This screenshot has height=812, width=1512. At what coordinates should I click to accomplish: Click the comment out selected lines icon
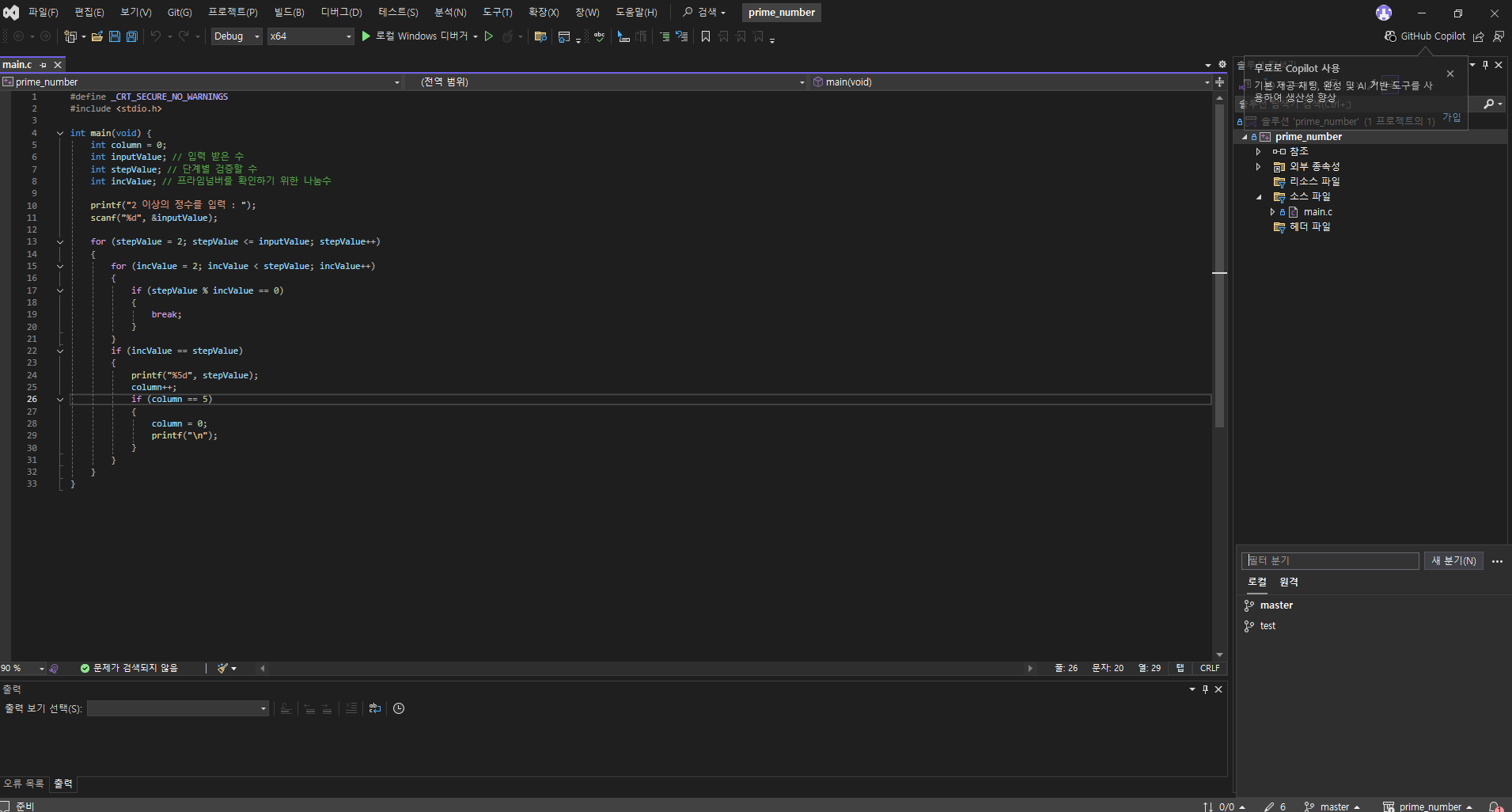point(665,36)
